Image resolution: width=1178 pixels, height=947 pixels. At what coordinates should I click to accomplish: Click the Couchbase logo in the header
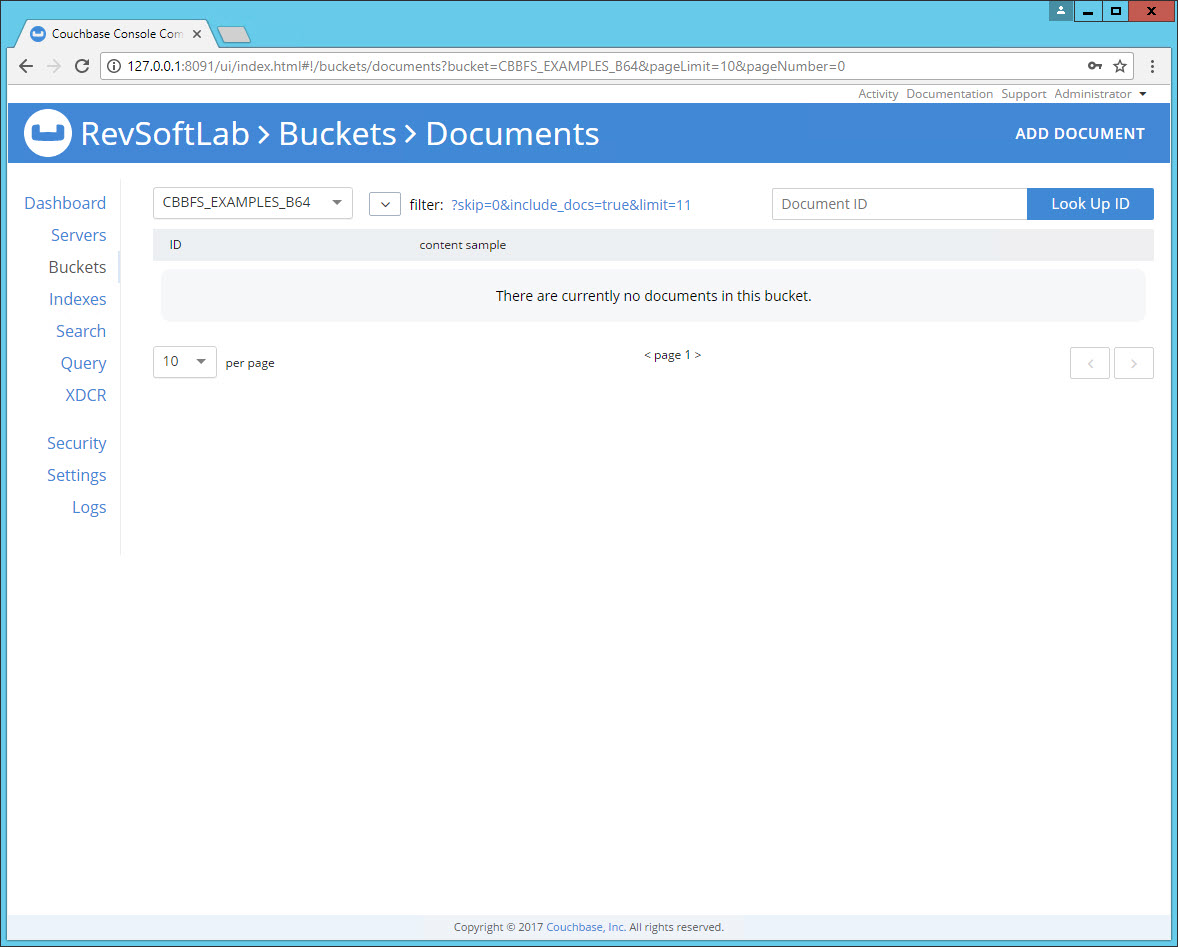pos(47,134)
